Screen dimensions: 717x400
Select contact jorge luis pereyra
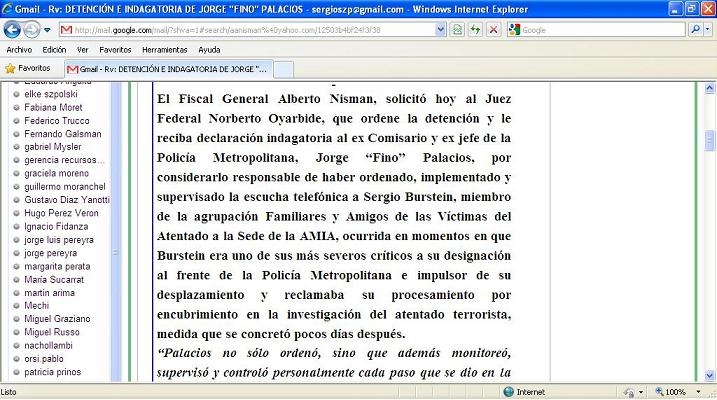59,240
